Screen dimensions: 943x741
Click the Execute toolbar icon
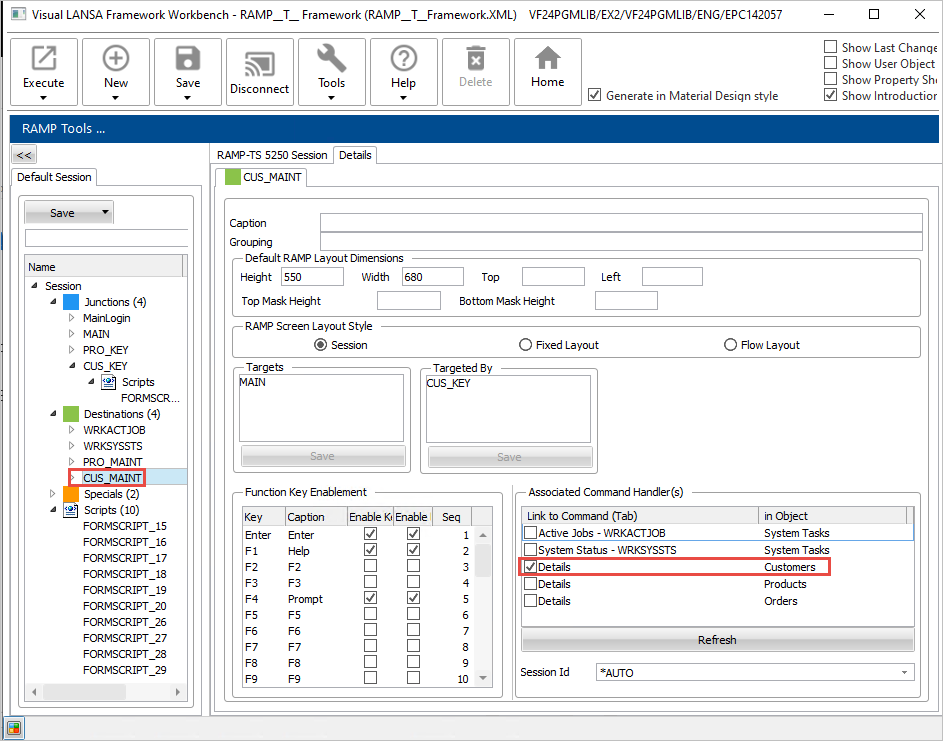43,60
